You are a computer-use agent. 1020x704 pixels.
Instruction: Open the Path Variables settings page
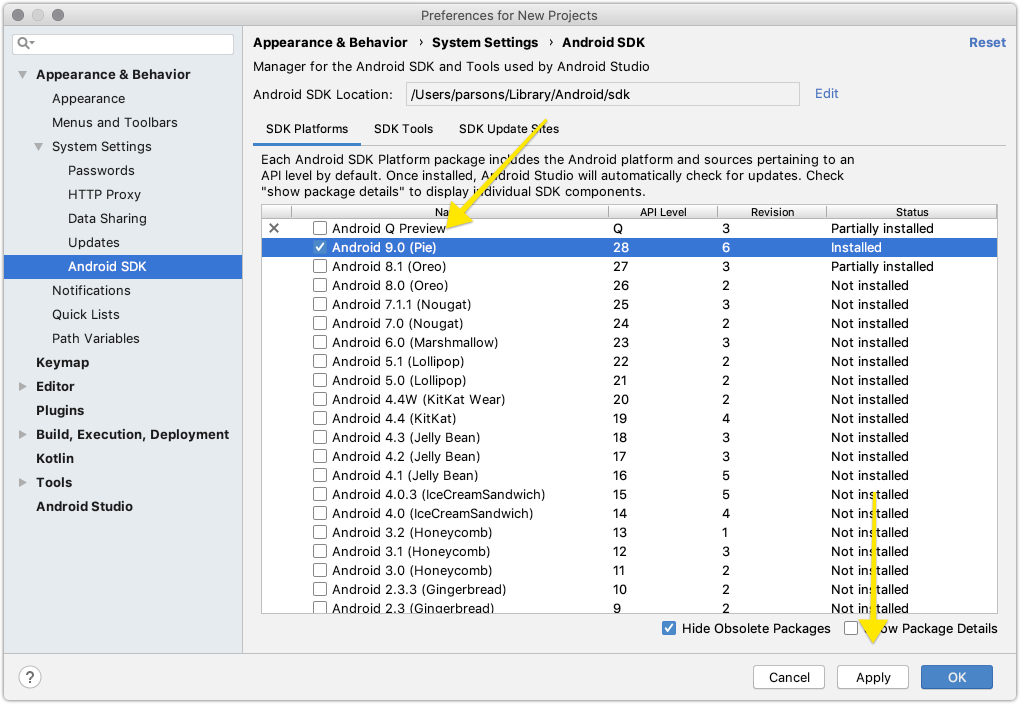96,339
